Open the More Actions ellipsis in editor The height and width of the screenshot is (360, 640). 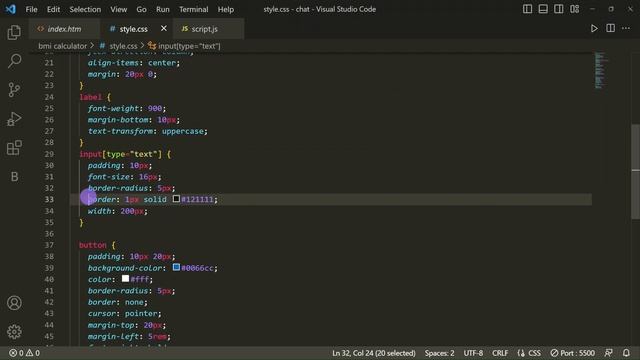pos(626,29)
